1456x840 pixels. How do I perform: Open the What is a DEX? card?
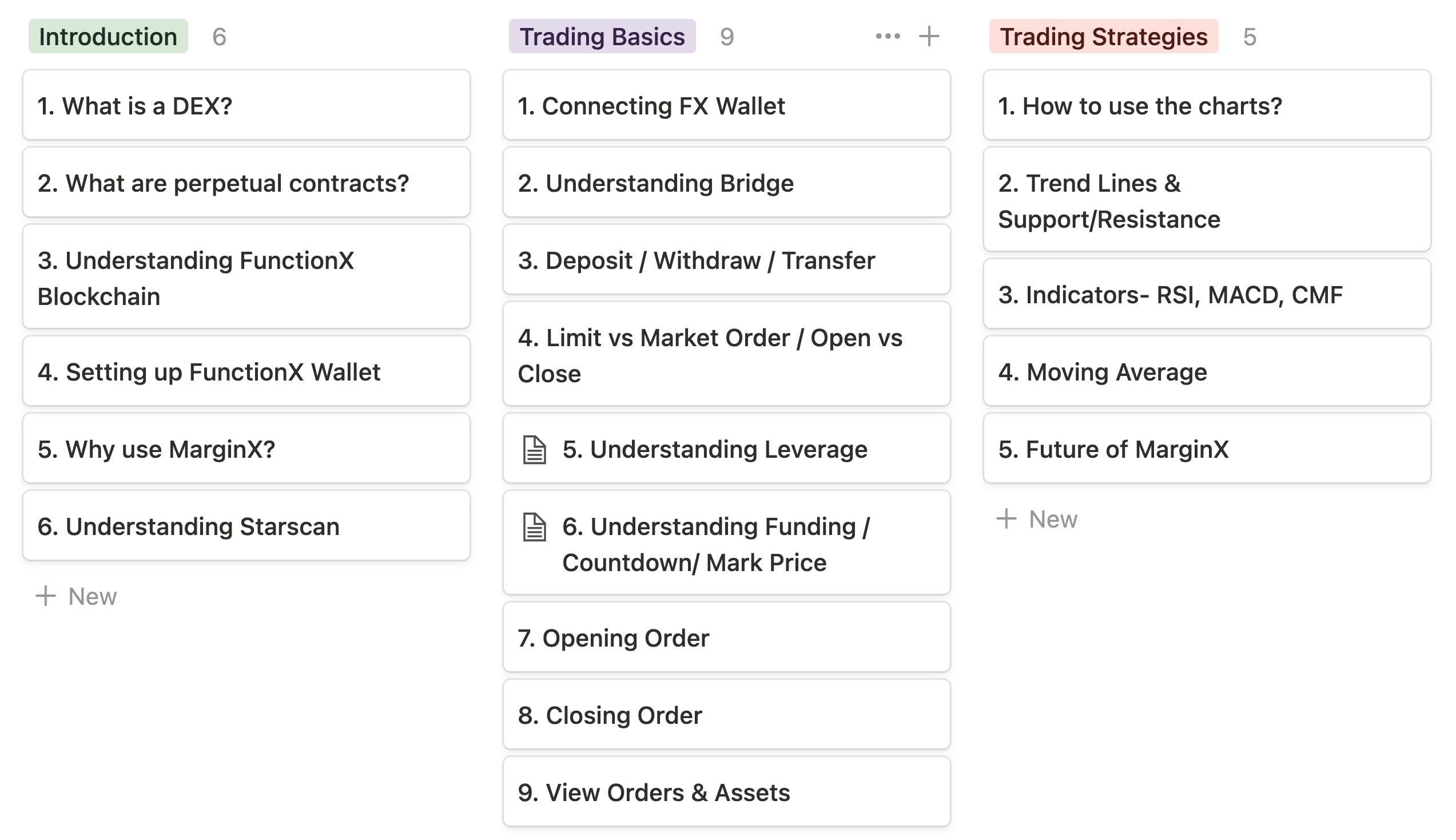pyautogui.click(x=246, y=105)
